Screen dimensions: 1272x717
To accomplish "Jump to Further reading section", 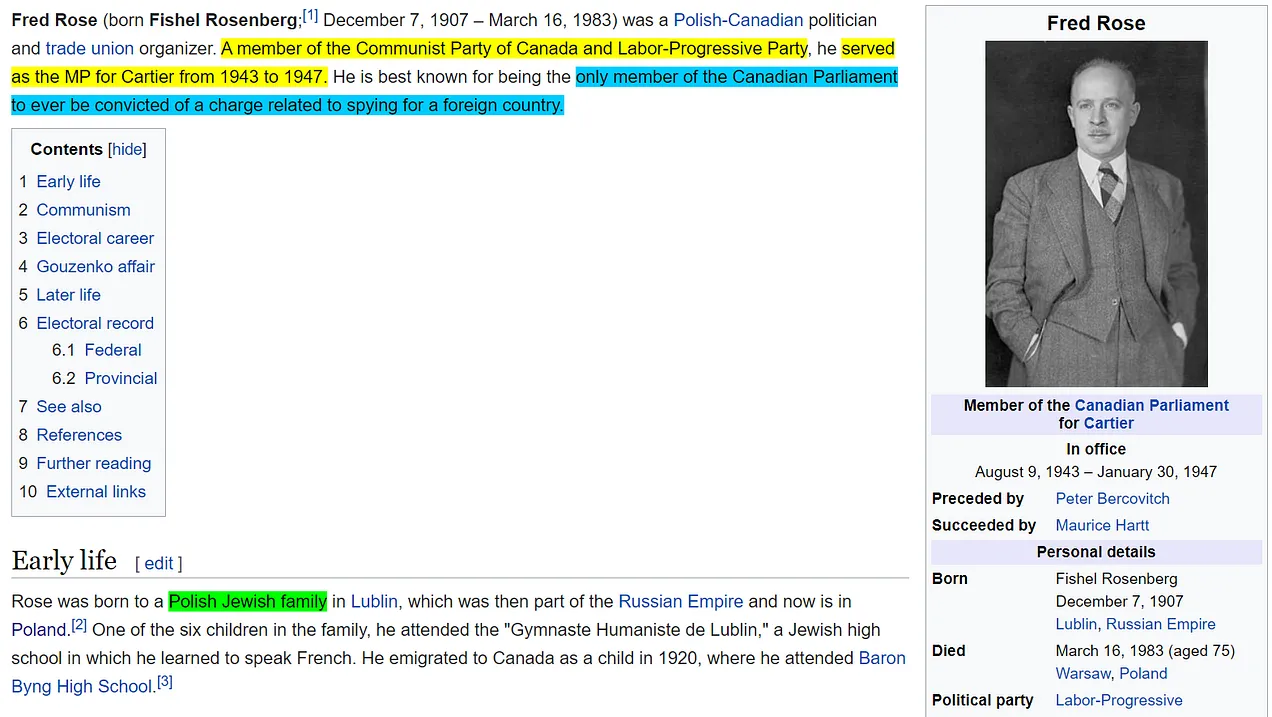I will [x=93, y=463].
